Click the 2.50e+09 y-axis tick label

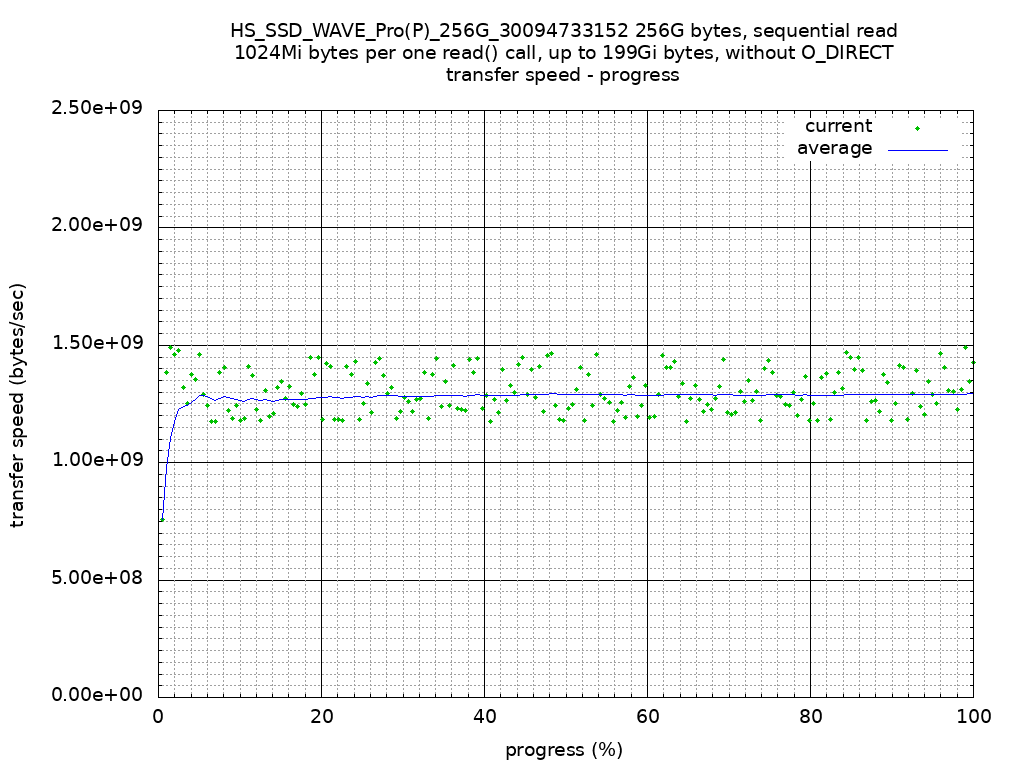click(x=98, y=108)
